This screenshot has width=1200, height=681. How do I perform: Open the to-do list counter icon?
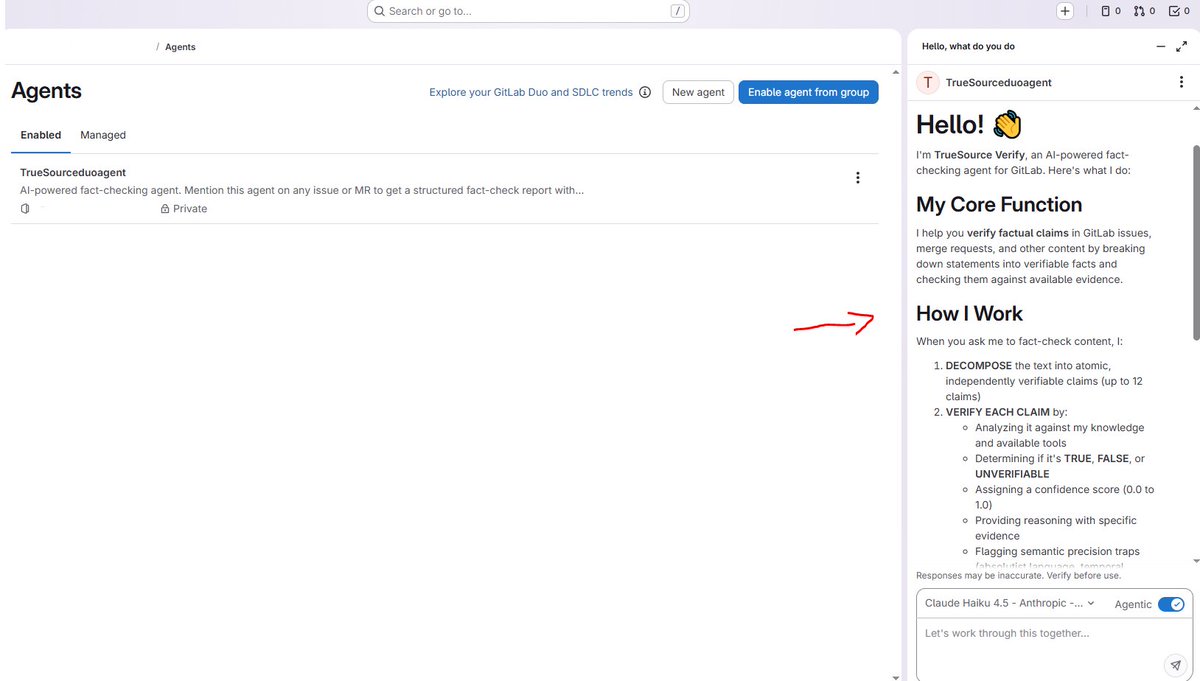point(1178,11)
